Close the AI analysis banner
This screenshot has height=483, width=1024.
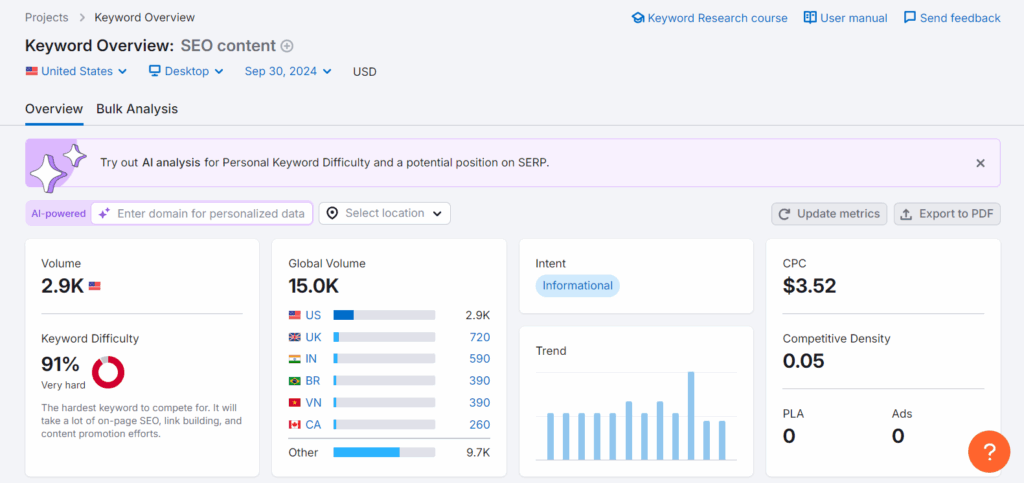980,163
